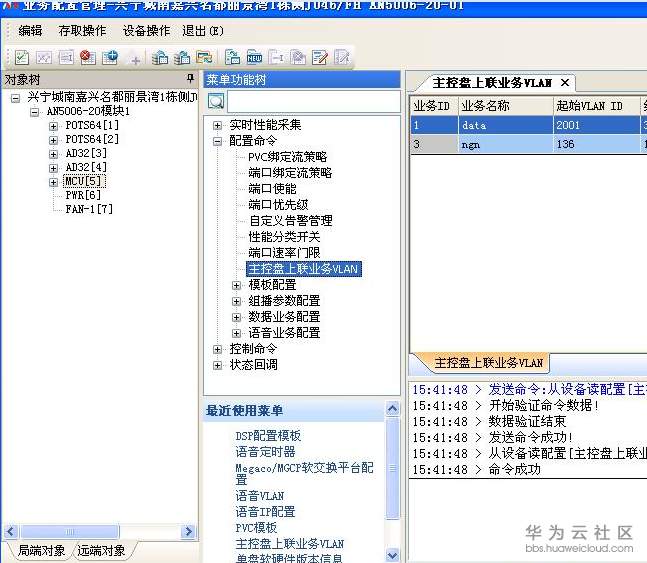Select 端口绑定流策略 command
647x563 pixels.
(290, 173)
